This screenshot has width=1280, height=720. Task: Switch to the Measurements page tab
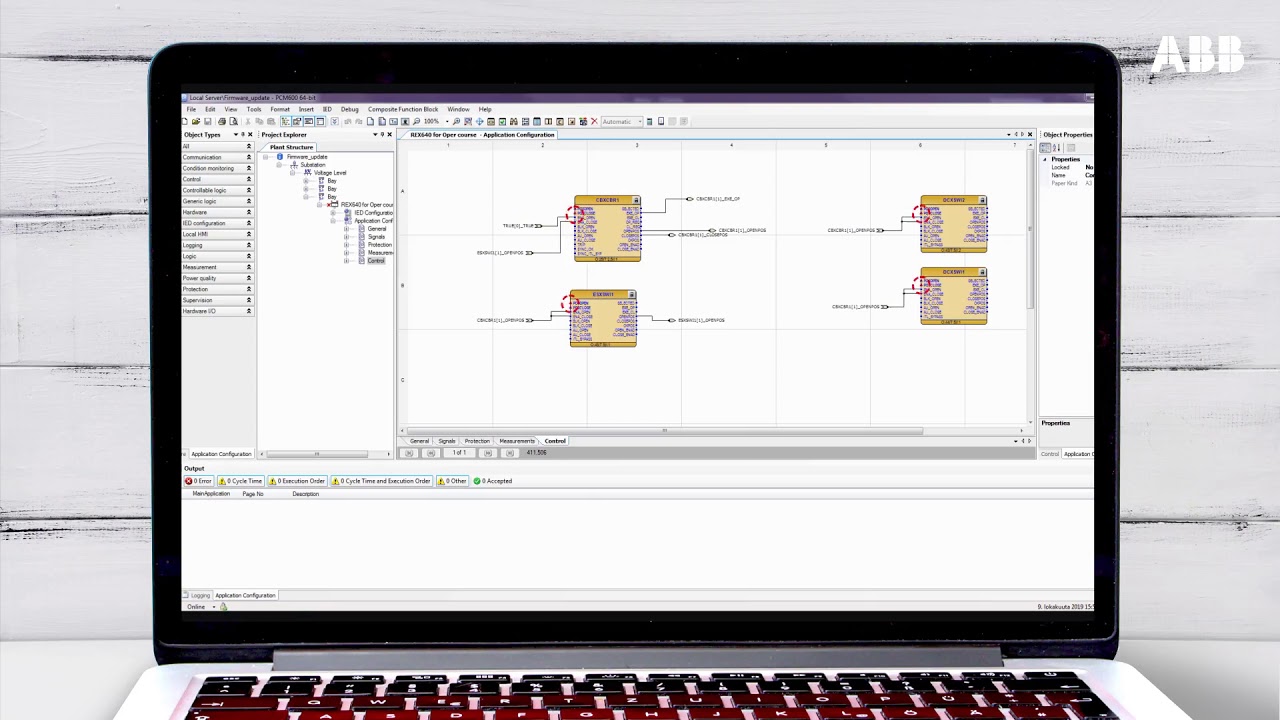[517, 441]
